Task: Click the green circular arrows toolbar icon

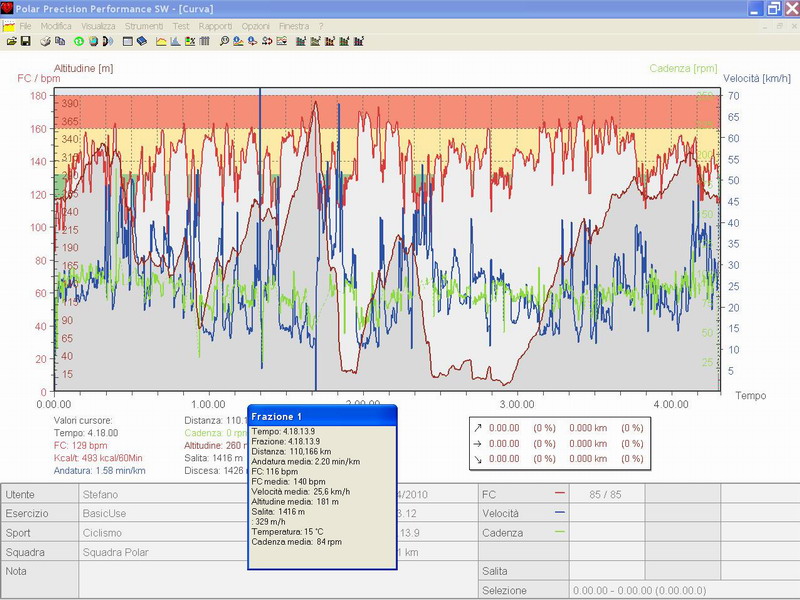Action: click(x=79, y=41)
